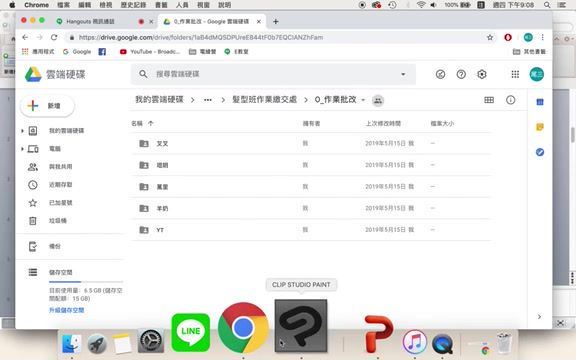The height and width of the screenshot is (360, 576).
Task: Click the shared-members icon beside 0_作業批改
Action: pos(378,100)
